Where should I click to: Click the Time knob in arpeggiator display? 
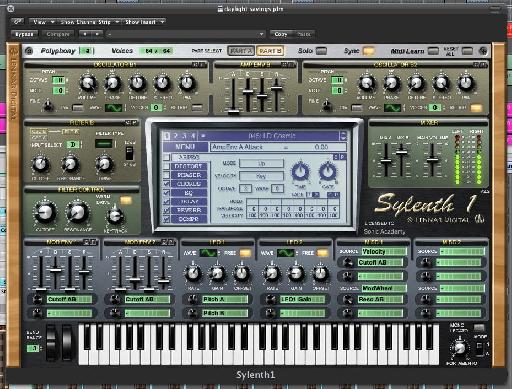click(300, 172)
